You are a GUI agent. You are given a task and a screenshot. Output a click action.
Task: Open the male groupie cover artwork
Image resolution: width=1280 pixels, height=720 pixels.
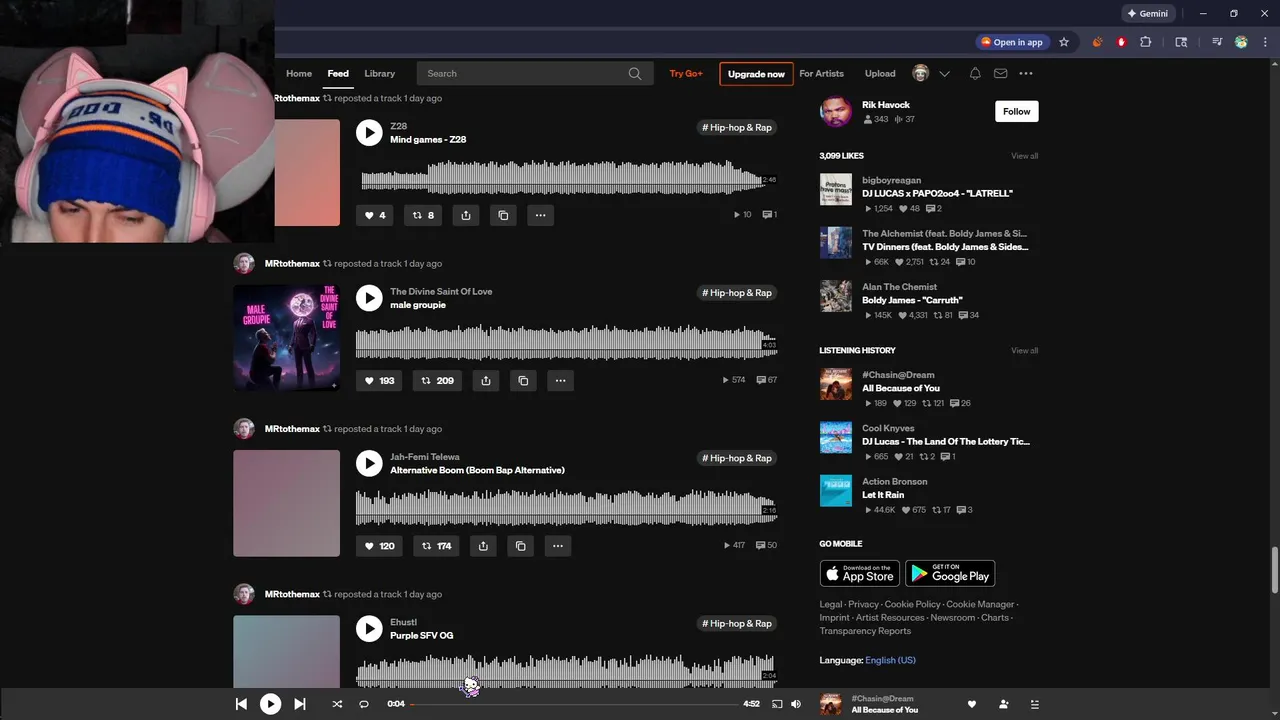[287, 338]
